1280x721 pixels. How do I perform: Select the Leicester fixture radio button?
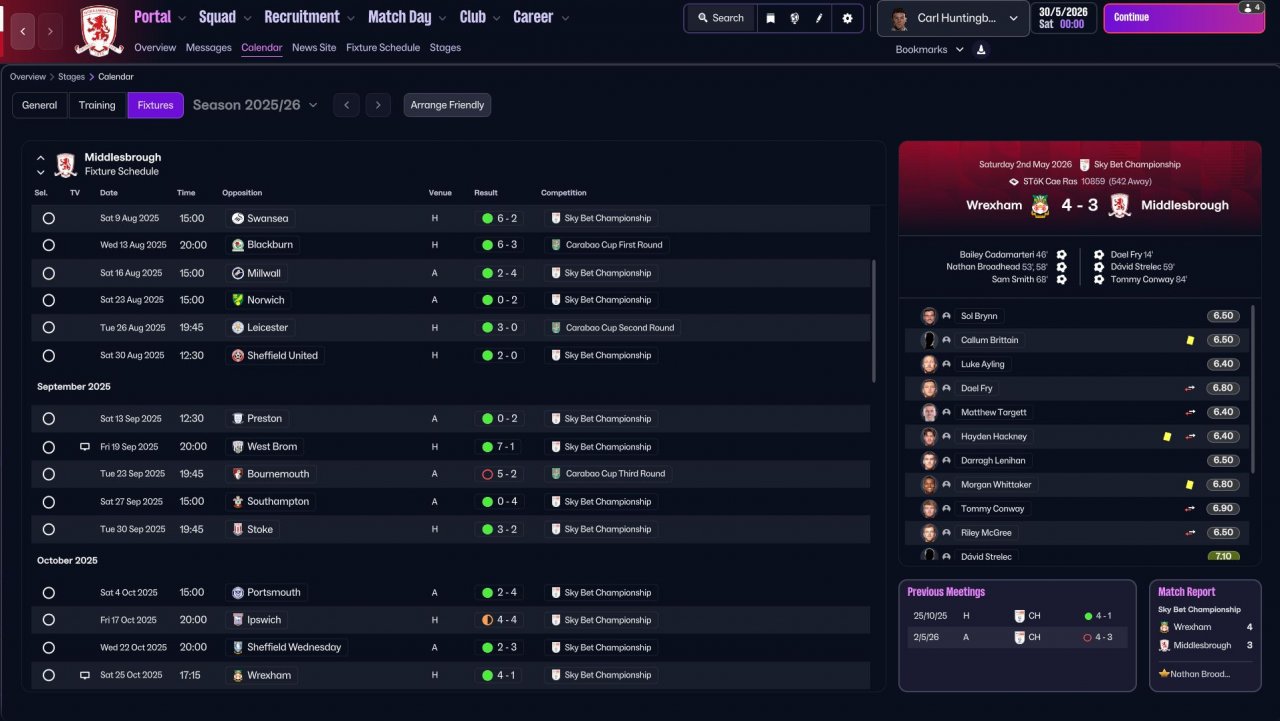click(49, 328)
